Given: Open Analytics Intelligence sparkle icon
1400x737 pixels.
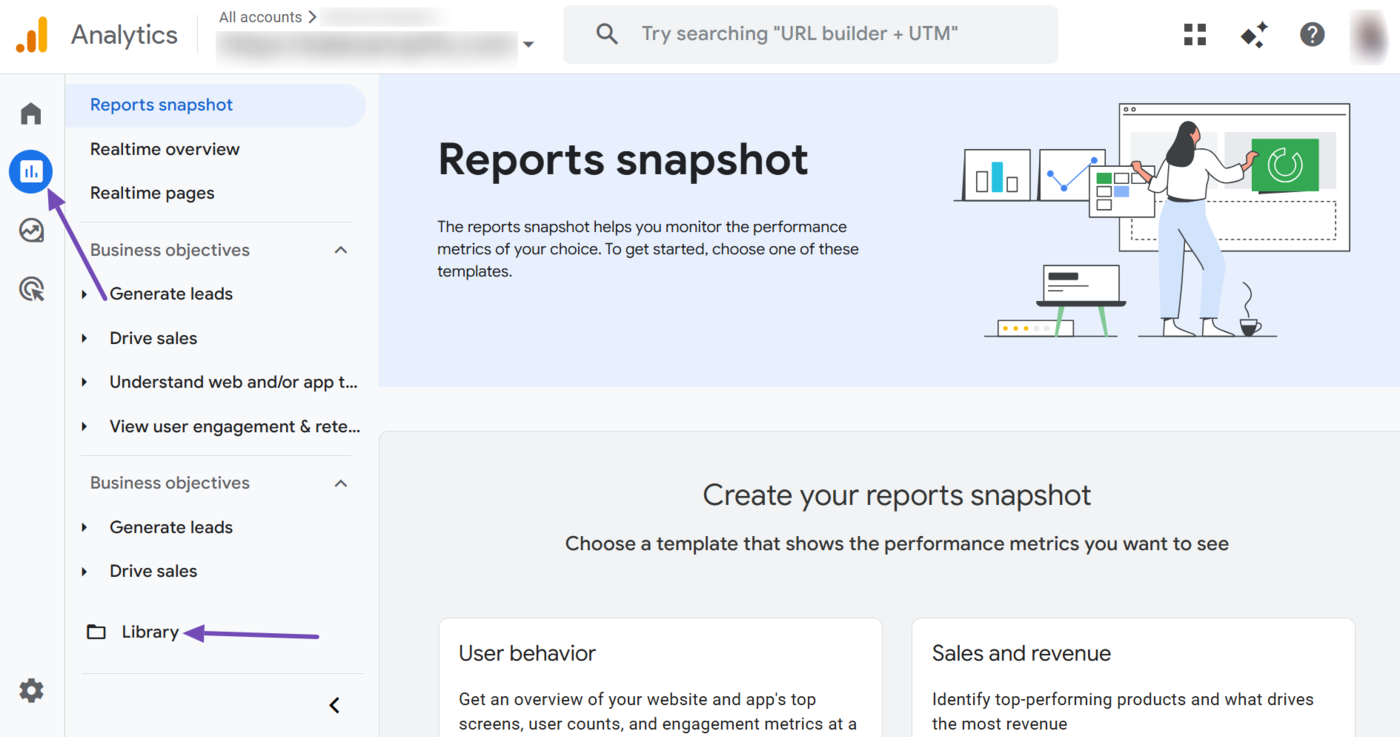Looking at the screenshot, I should pos(1253,33).
